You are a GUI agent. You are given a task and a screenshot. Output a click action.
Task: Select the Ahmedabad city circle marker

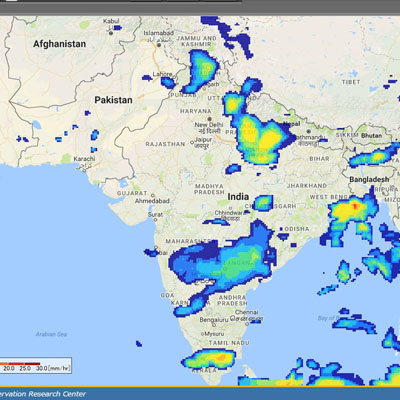[153, 195]
